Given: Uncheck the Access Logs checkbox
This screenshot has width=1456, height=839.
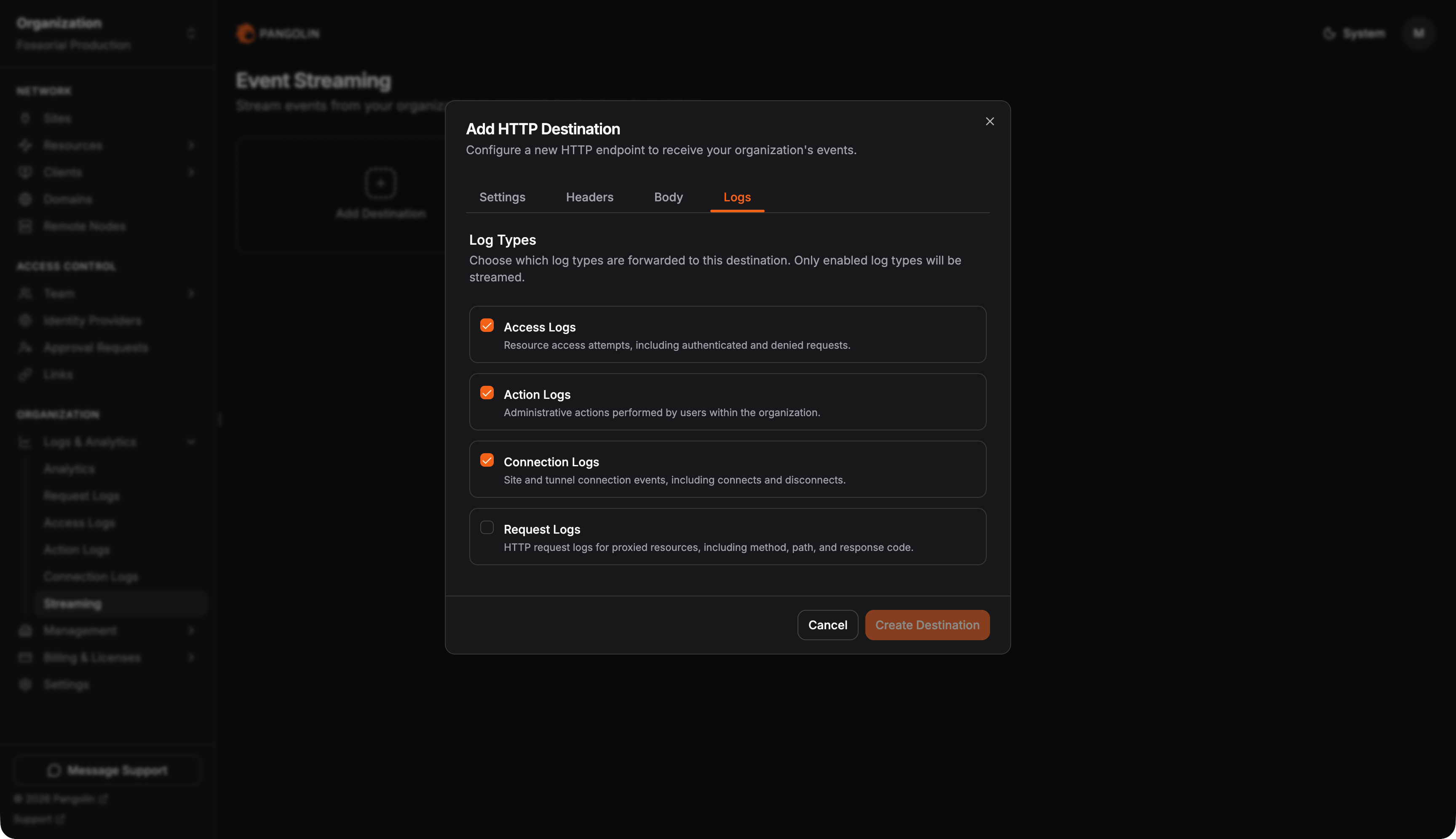Looking at the screenshot, I should click(x=487, y=326).
